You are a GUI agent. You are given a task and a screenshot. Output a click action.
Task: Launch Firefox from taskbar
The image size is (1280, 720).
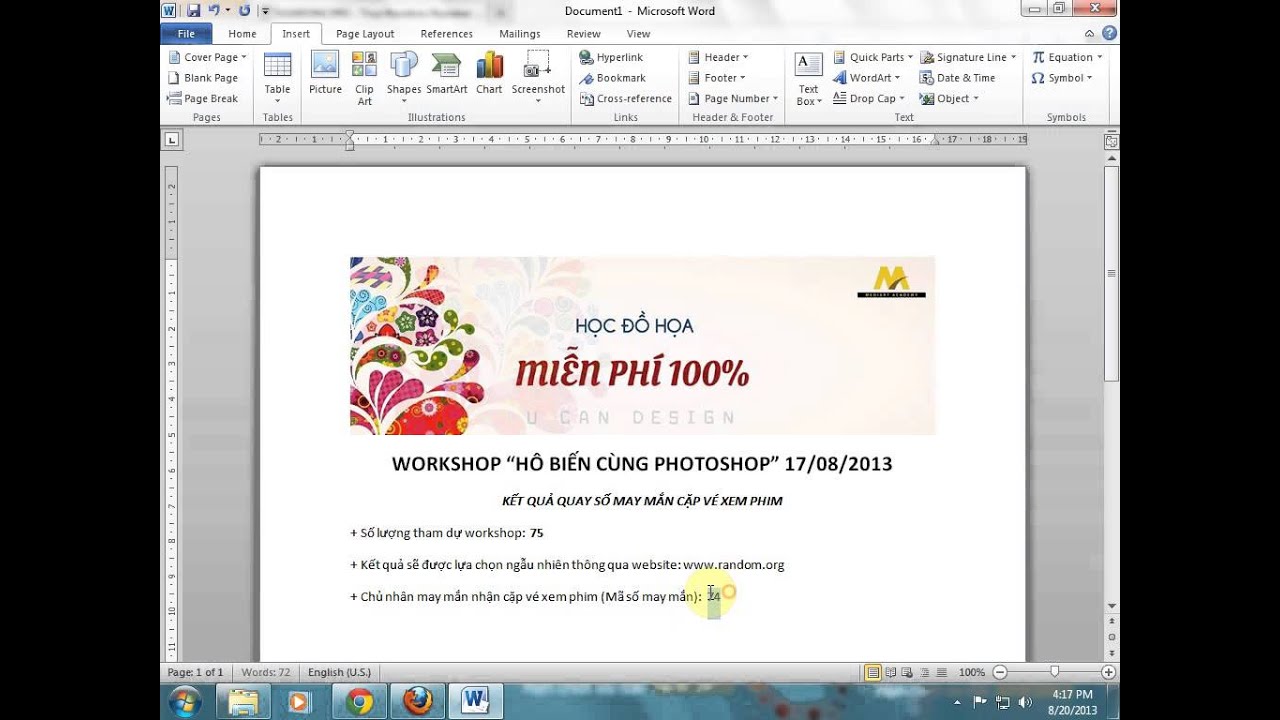pos(417,703)
